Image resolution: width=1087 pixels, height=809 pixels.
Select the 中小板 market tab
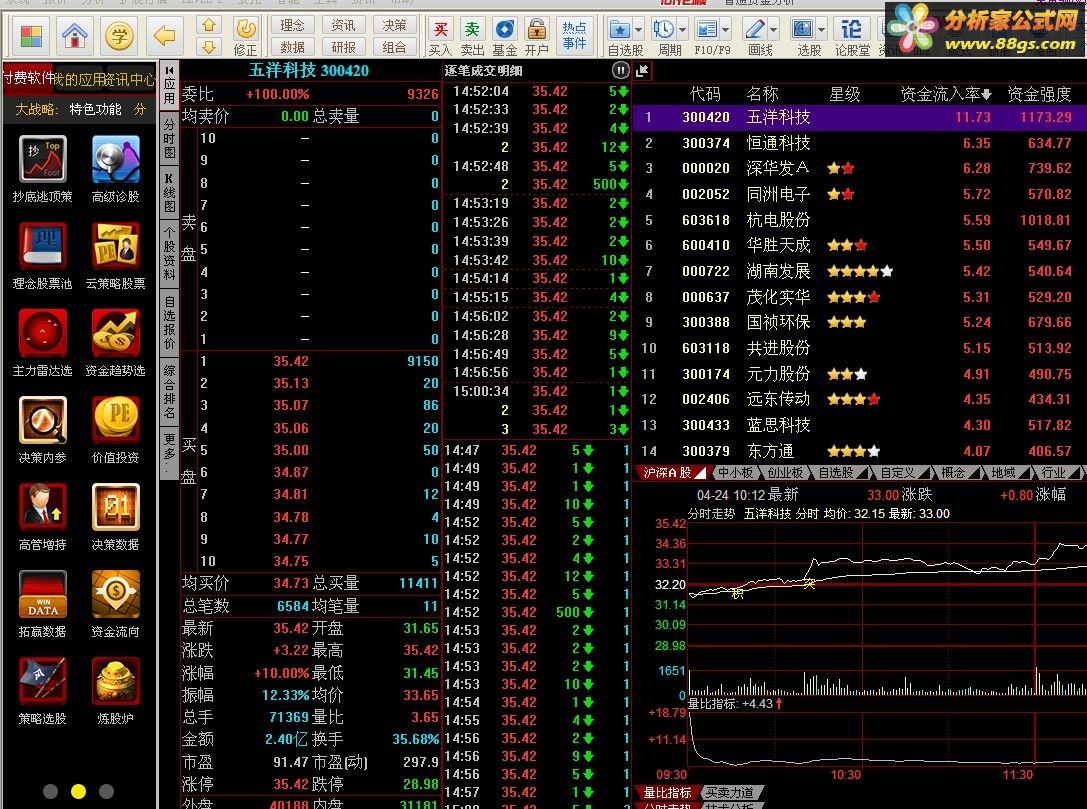(734, 473)
